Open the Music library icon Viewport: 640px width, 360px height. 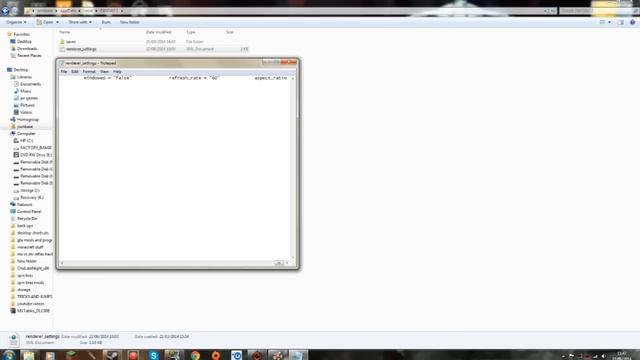pyautogui.click(x=16, y=91)
